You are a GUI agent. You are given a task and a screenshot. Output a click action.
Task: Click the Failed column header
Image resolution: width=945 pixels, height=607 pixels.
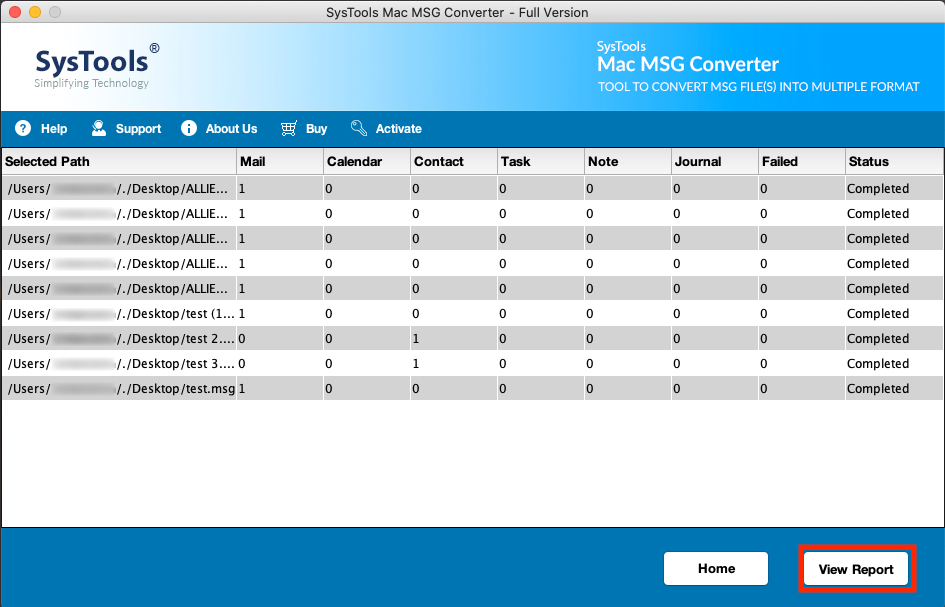[x=802, y=162]
